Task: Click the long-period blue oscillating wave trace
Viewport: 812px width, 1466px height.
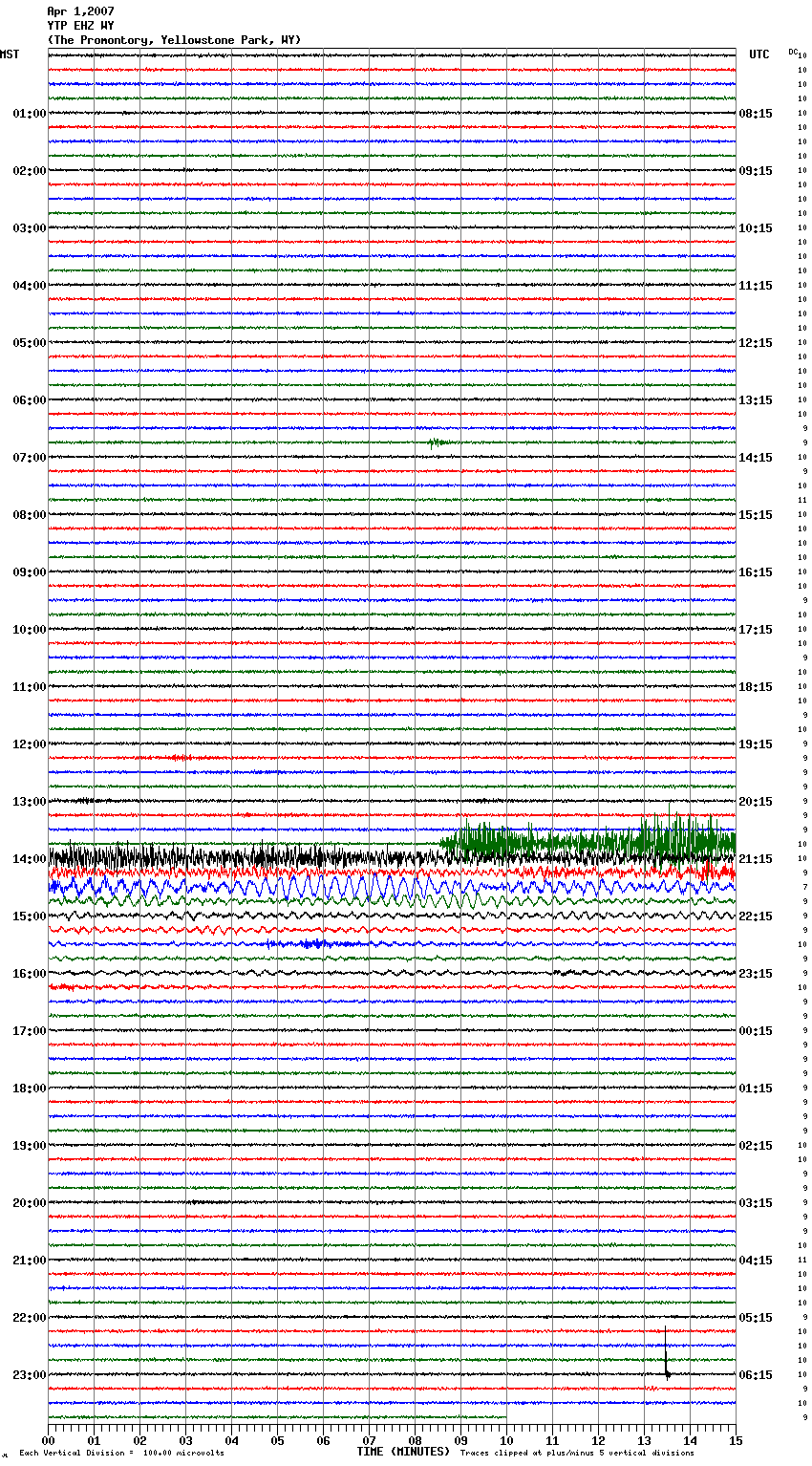Action: coord(392,888)
